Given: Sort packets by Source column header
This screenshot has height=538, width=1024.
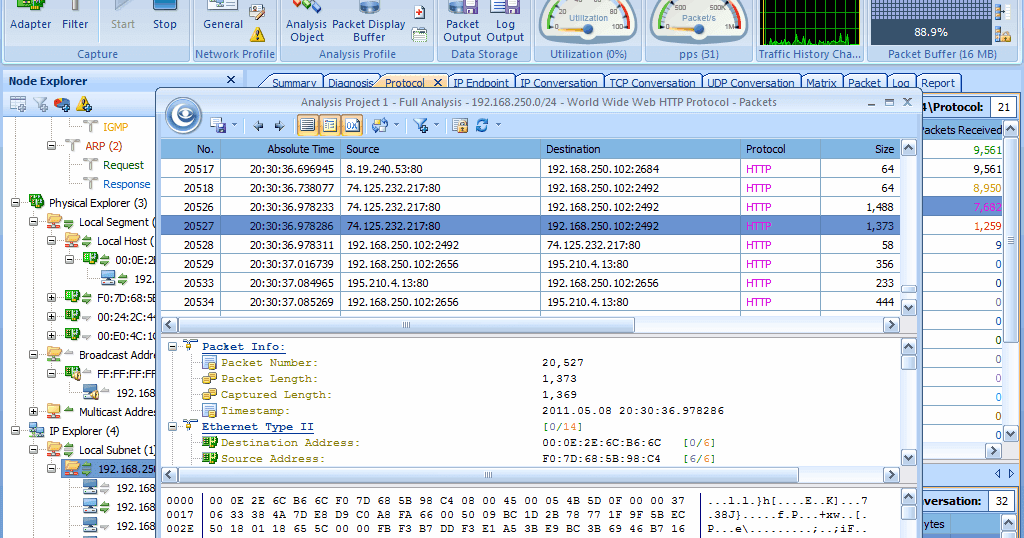Looking at the screenshot, I should (440, 149).
